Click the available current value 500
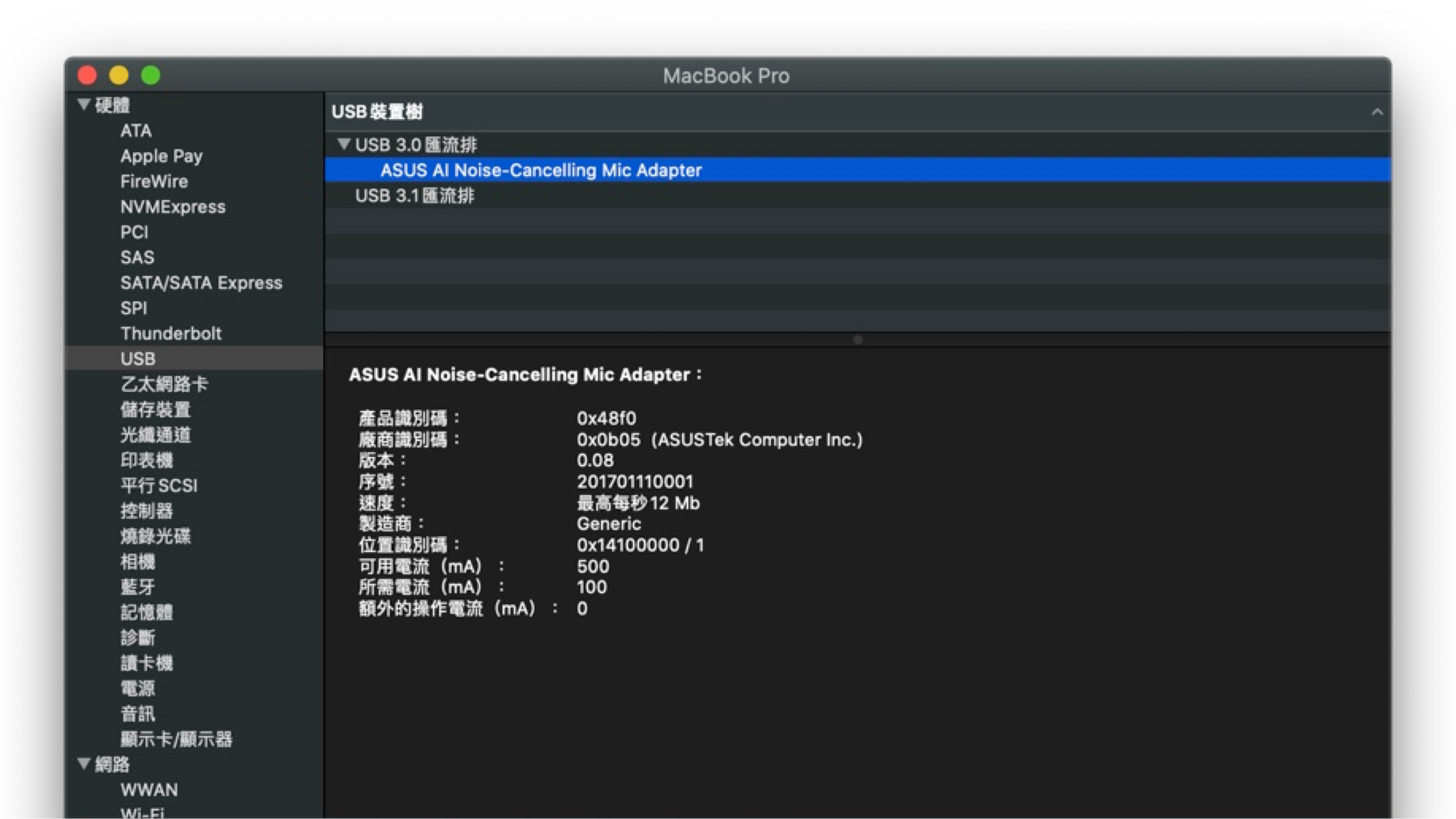 coord(592,566)
